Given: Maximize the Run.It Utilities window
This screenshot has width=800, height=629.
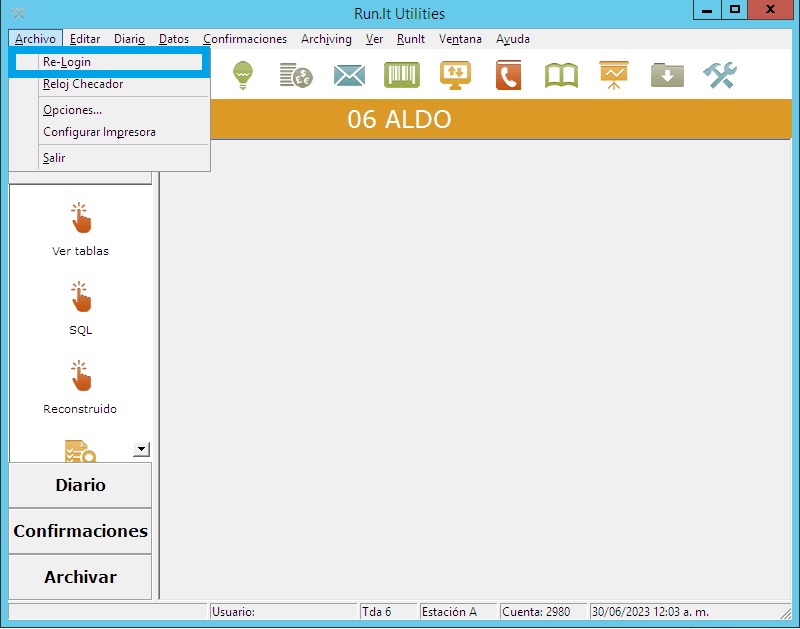Looking at the screenshot, I should 735,10.
